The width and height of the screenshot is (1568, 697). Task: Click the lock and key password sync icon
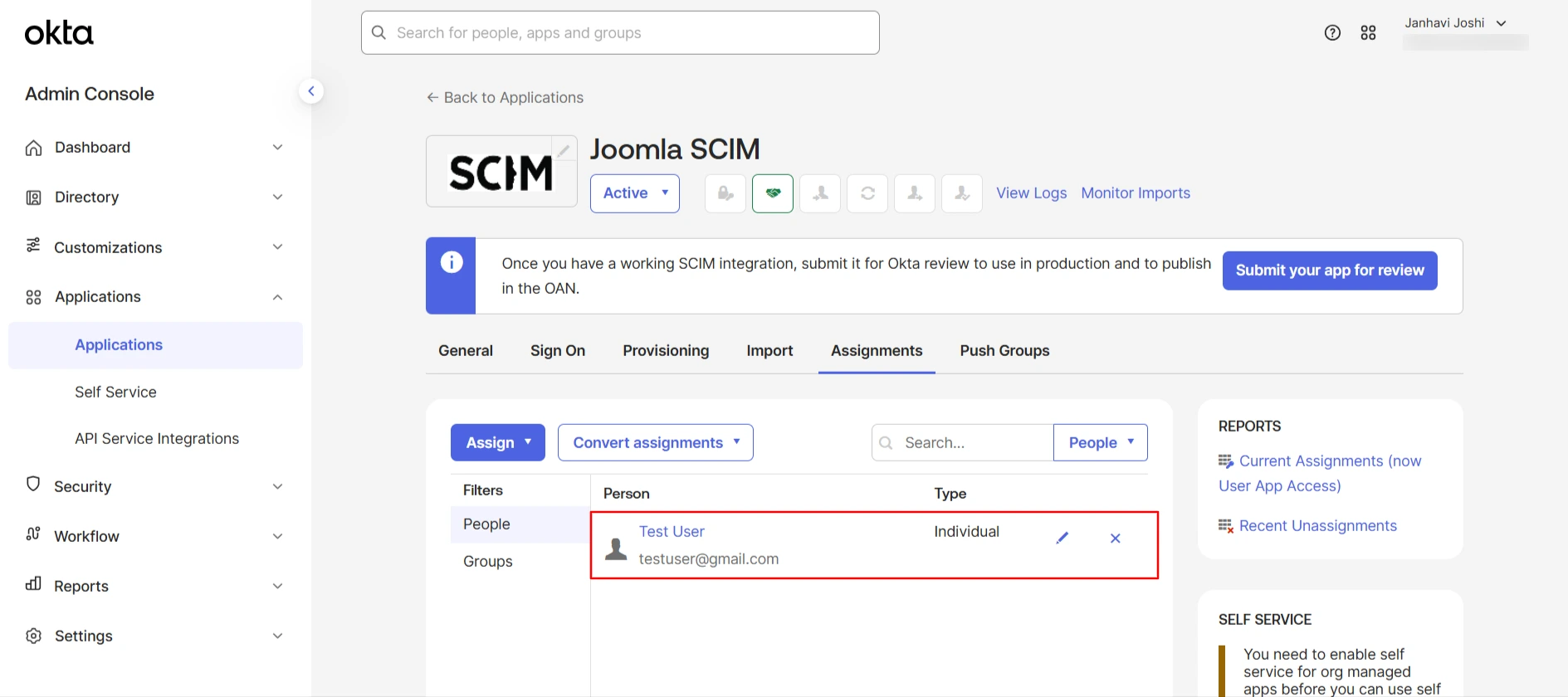pos(725,193)
